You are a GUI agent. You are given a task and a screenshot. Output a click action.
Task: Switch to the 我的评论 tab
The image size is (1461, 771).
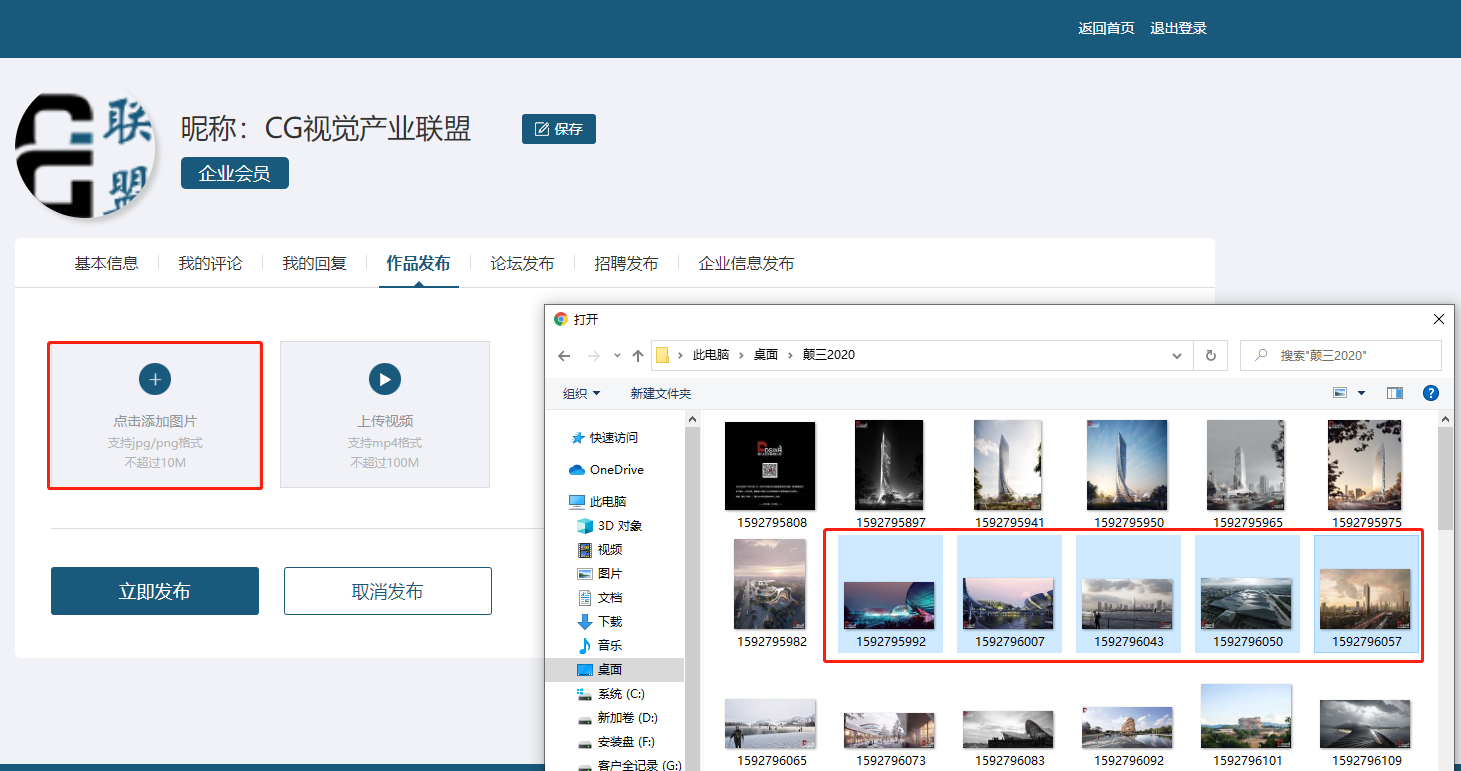[210, 264]
